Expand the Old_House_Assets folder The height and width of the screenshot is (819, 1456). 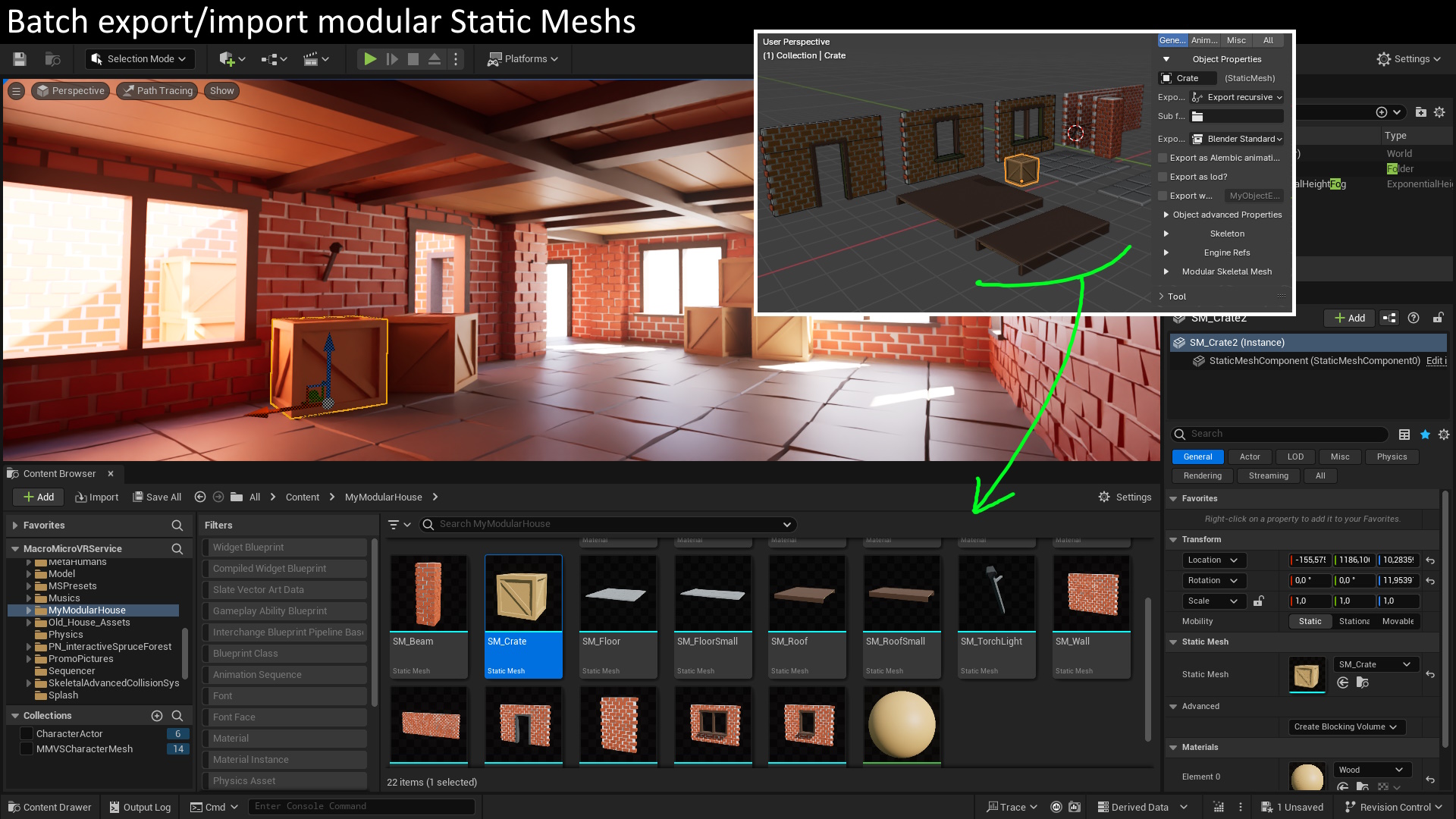tap(29, 623)
